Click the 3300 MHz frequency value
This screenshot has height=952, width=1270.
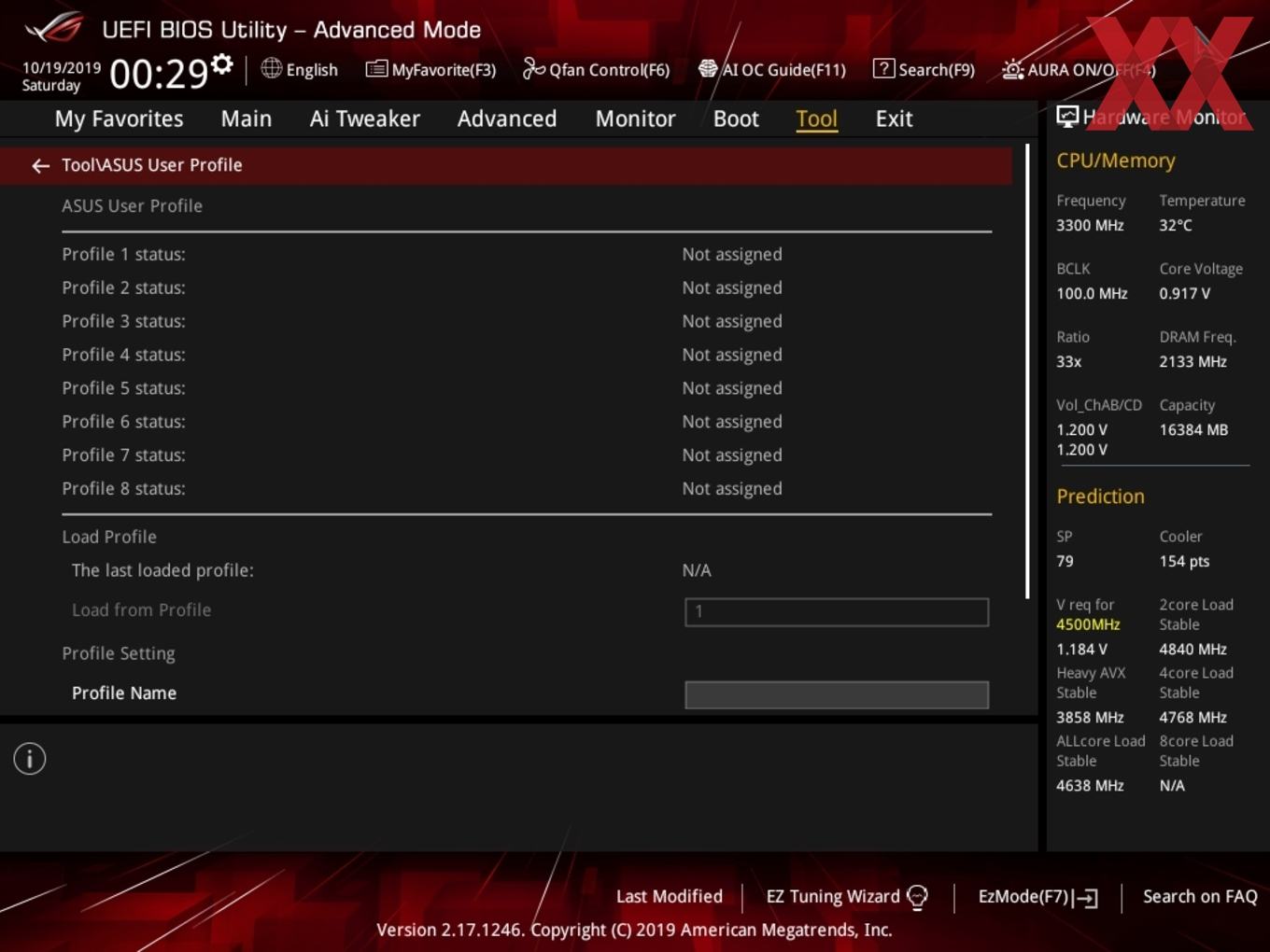click(1090, 225)
